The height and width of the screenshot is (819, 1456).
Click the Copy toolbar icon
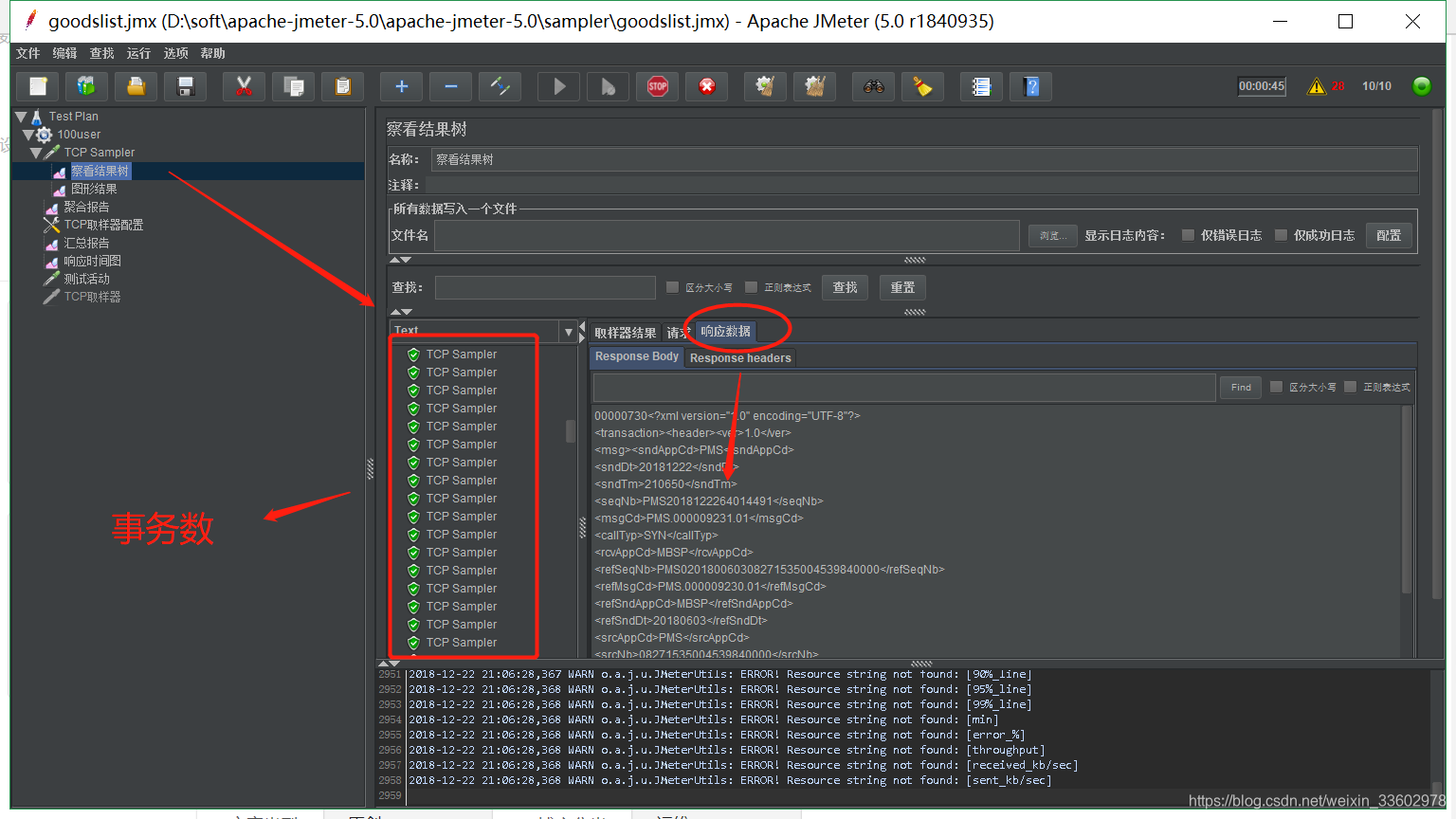click(293, 86)
